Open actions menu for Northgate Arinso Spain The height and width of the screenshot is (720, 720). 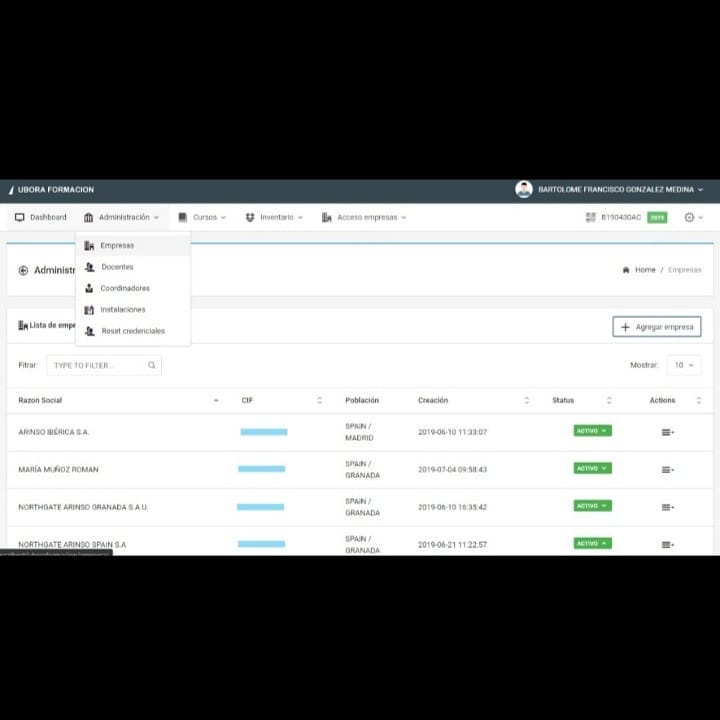click(x=668, y=545)
